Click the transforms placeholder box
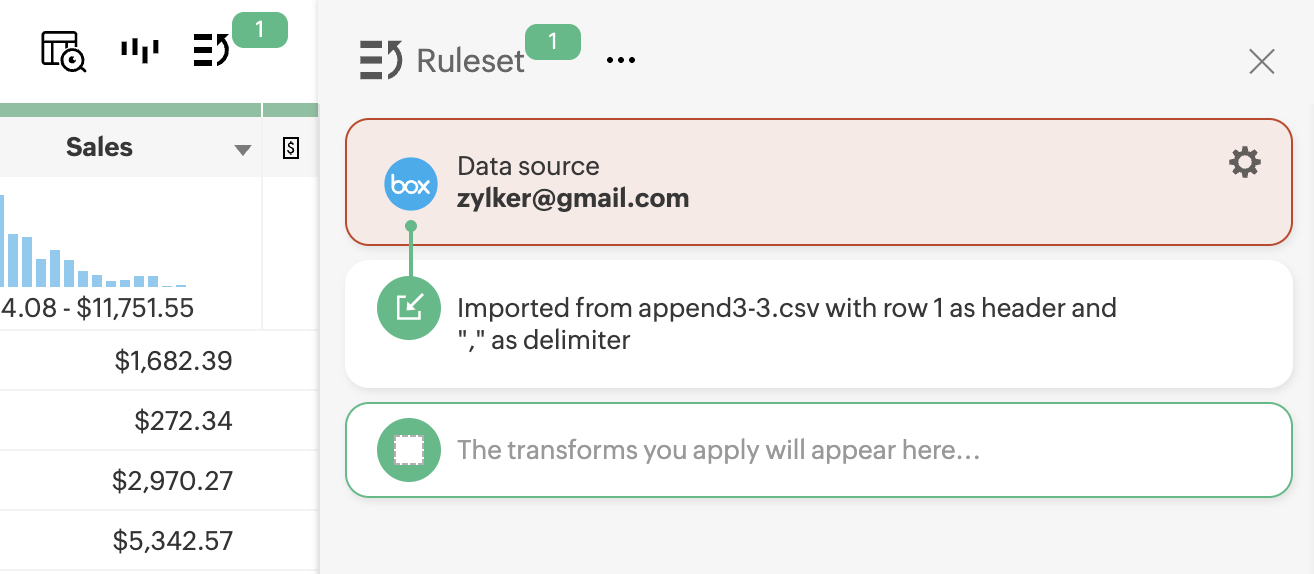 pos(818,450)
